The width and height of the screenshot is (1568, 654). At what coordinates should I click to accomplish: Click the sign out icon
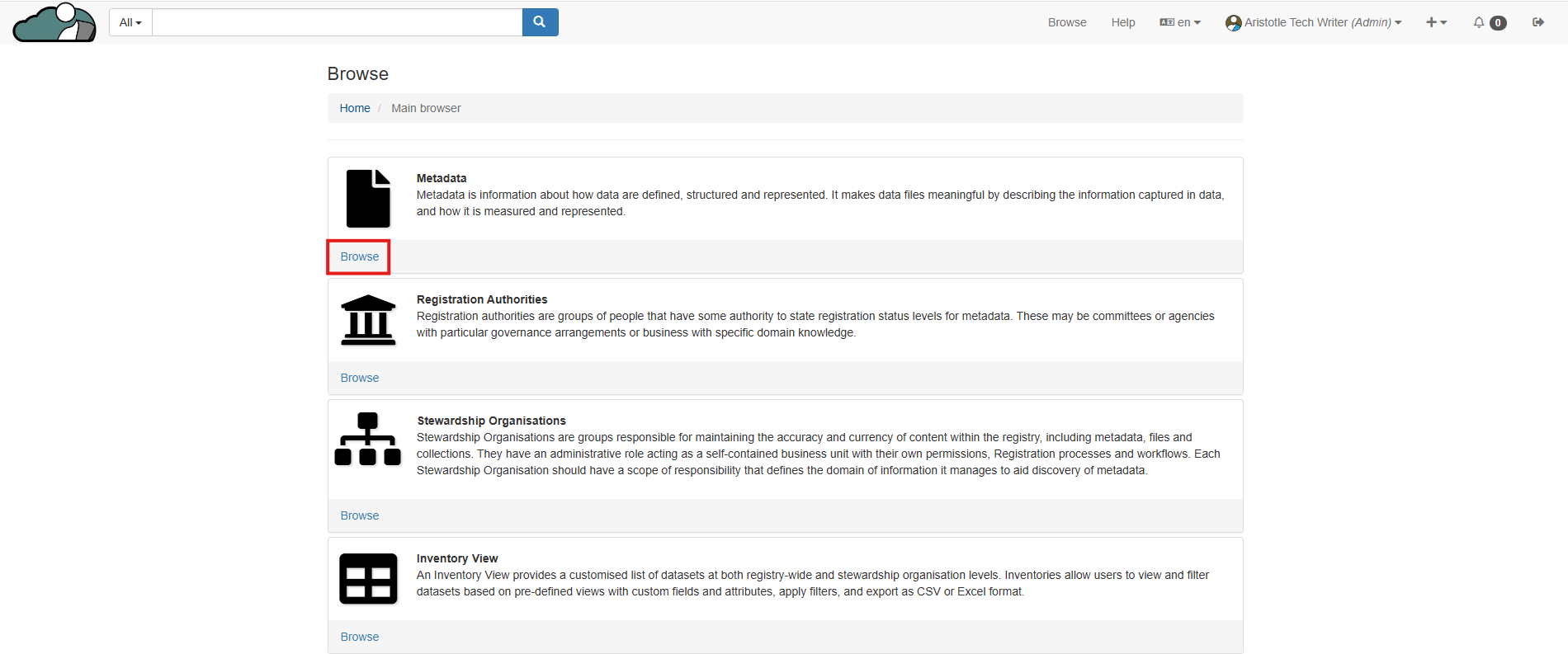click(1538, 22)
